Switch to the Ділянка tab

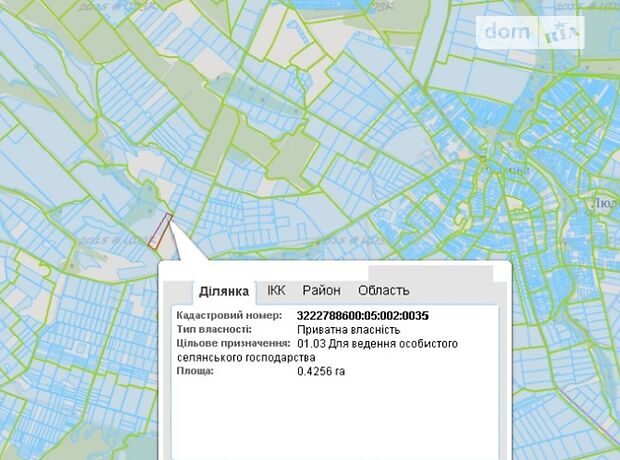(x=224, y=292)
